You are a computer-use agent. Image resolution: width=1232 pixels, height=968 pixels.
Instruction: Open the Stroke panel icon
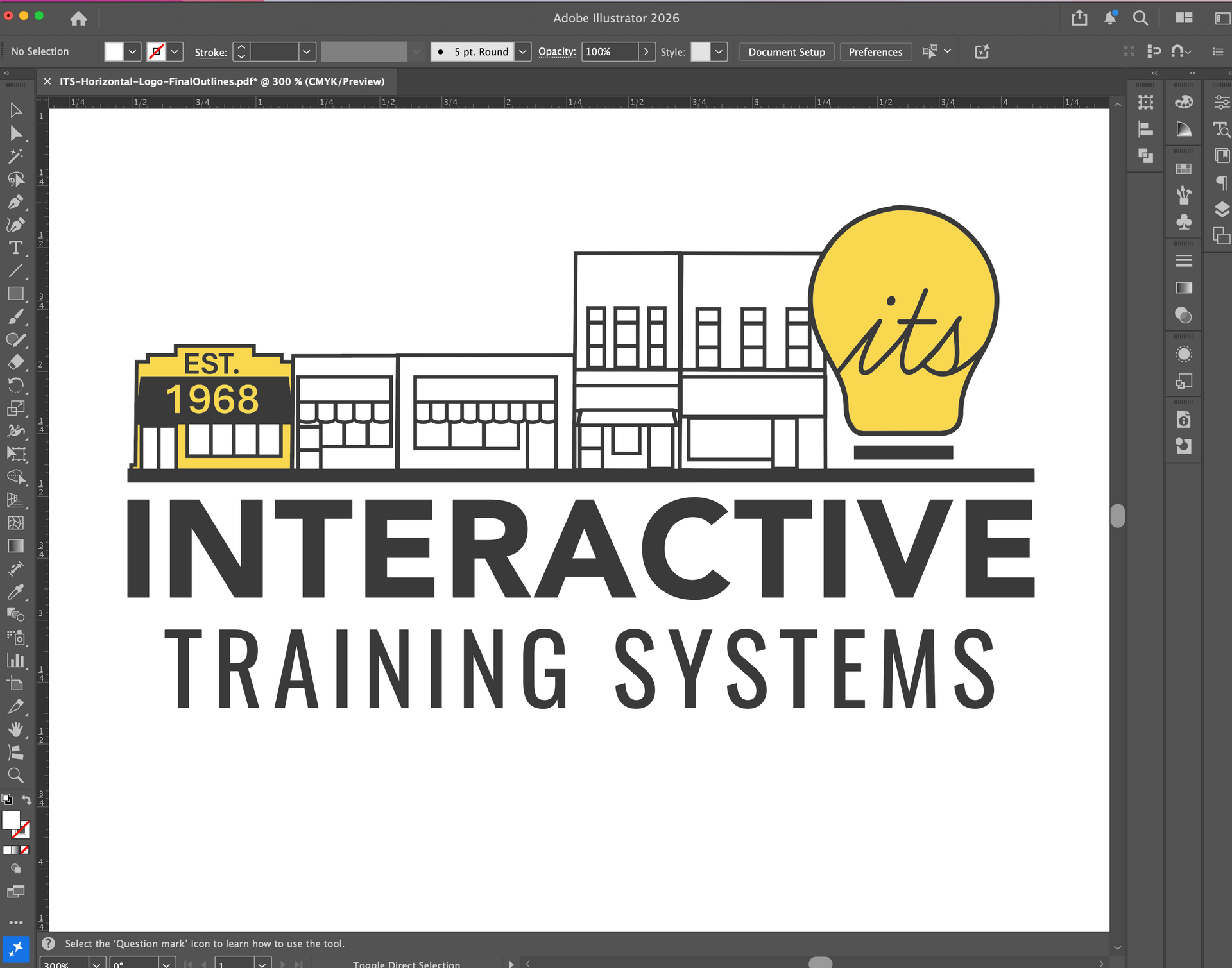click(x=1184, y=261)
